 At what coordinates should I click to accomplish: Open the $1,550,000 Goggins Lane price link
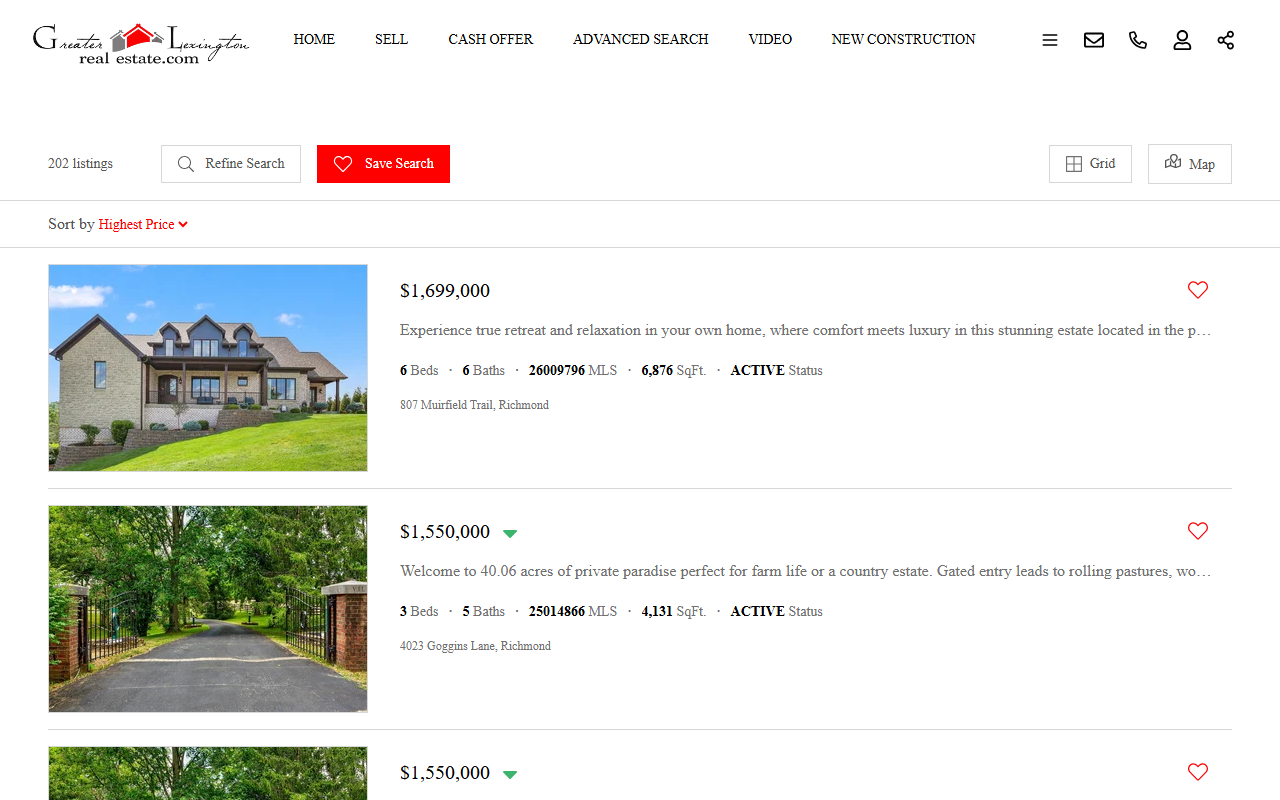[x=445, y=532]
